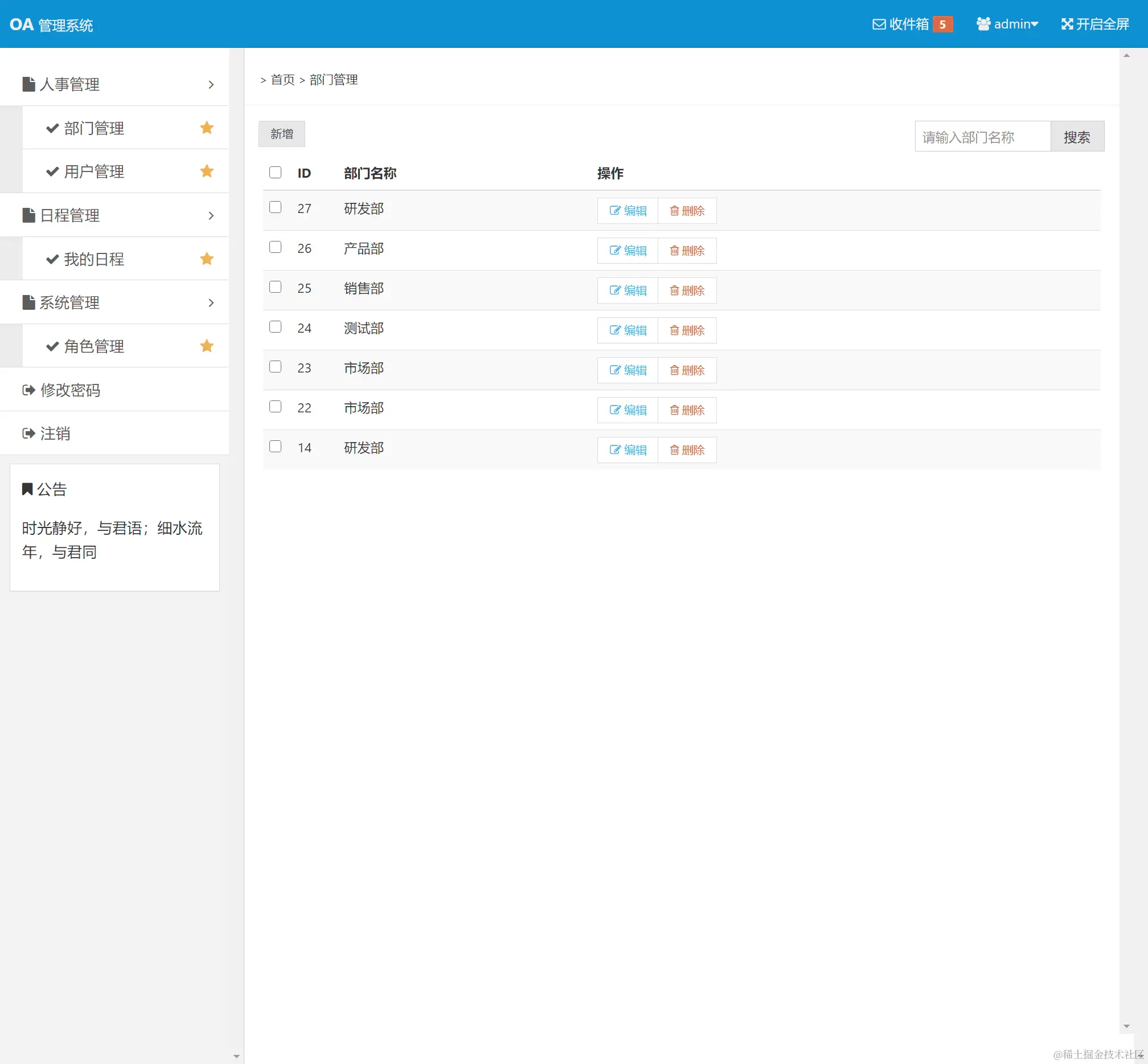Toggle the select-all checkbox in table header
This screenshot has width=1148, height=1064.
275,172
